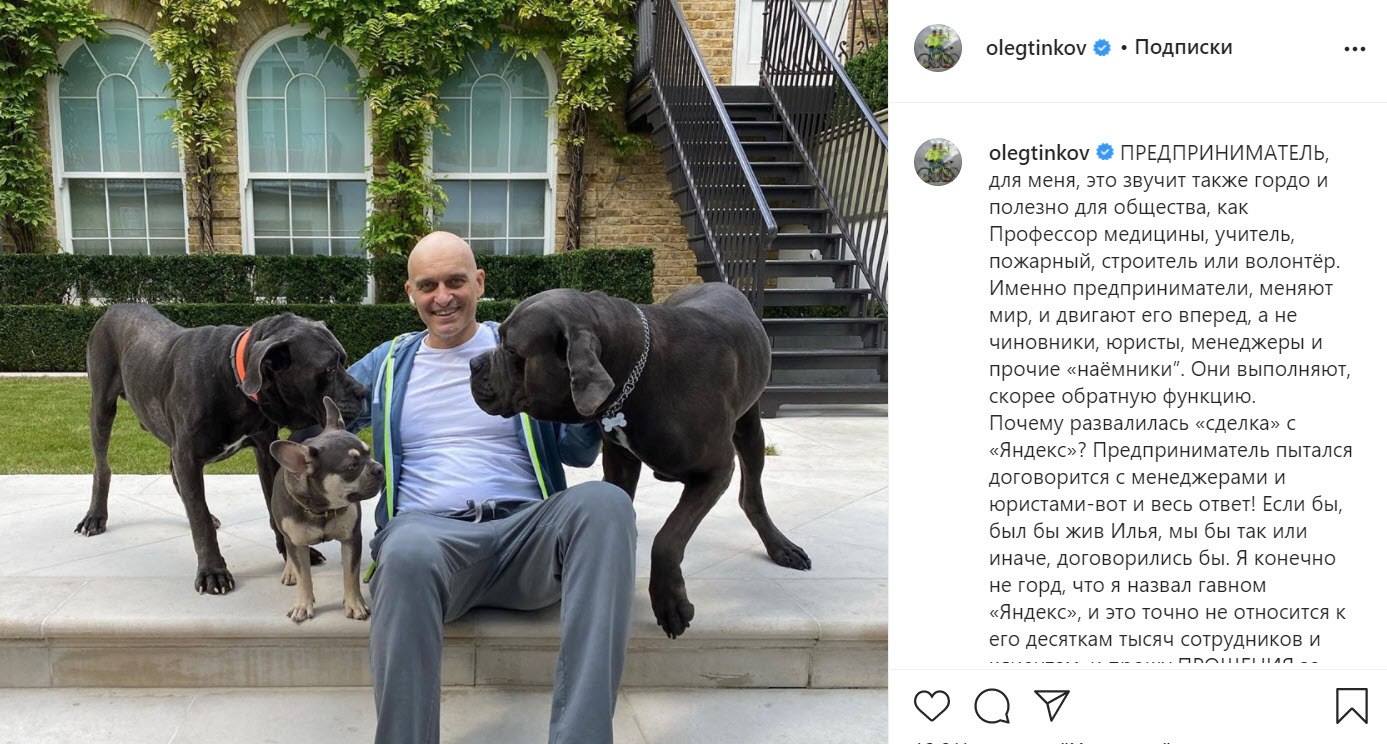Screen dimensions: 1387x744
Task: Click the header profile avatar
Action: (x=937, y=48)
